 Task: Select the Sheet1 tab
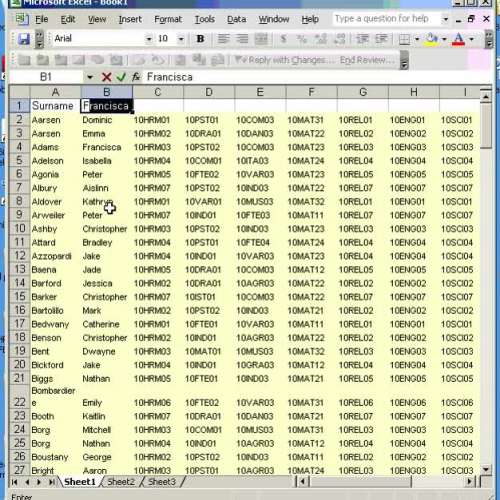pos(80,482)
